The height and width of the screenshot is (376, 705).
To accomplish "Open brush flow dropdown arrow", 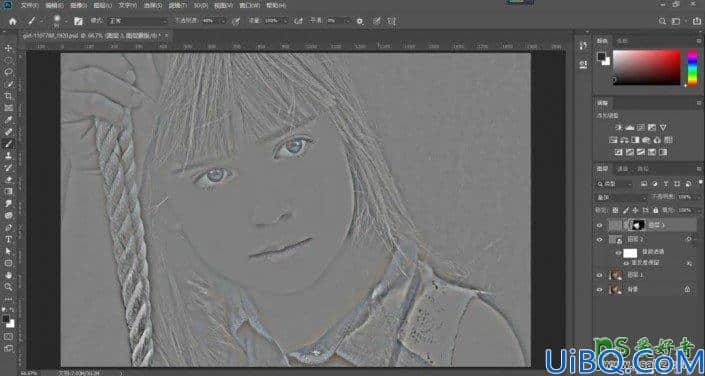I will [286, 21].
